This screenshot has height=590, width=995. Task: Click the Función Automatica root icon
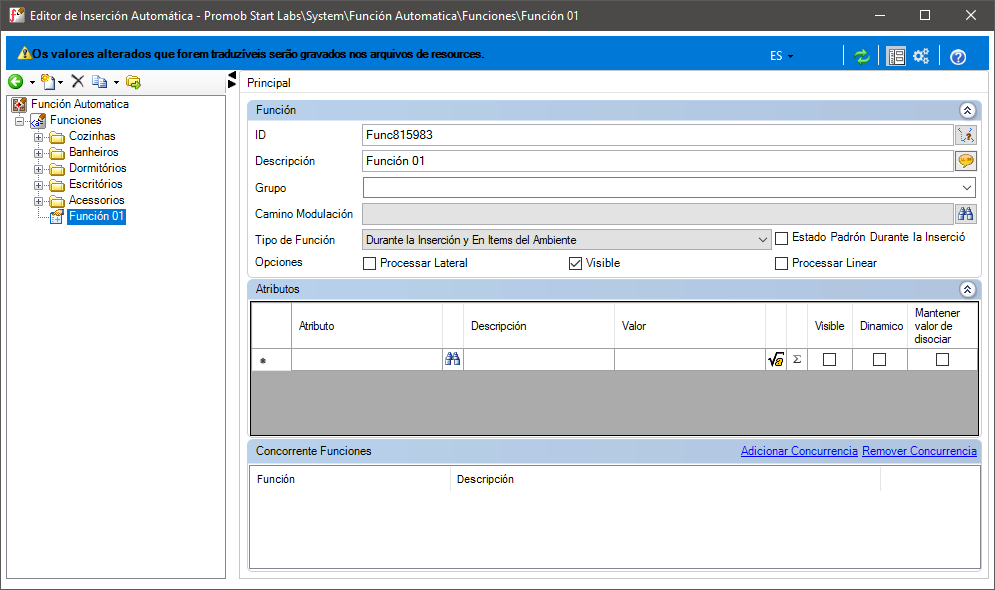tap(20, 104)
